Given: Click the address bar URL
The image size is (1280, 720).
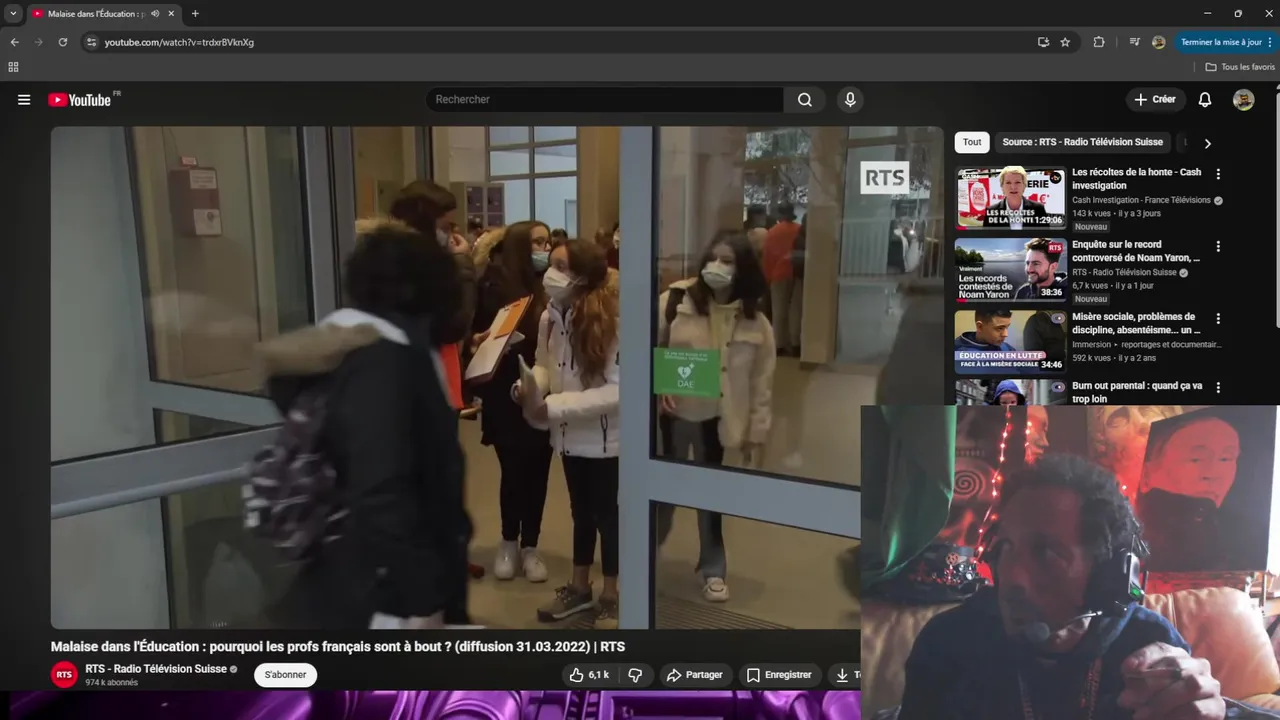Looking at the screenshot, I should point(179,42).
